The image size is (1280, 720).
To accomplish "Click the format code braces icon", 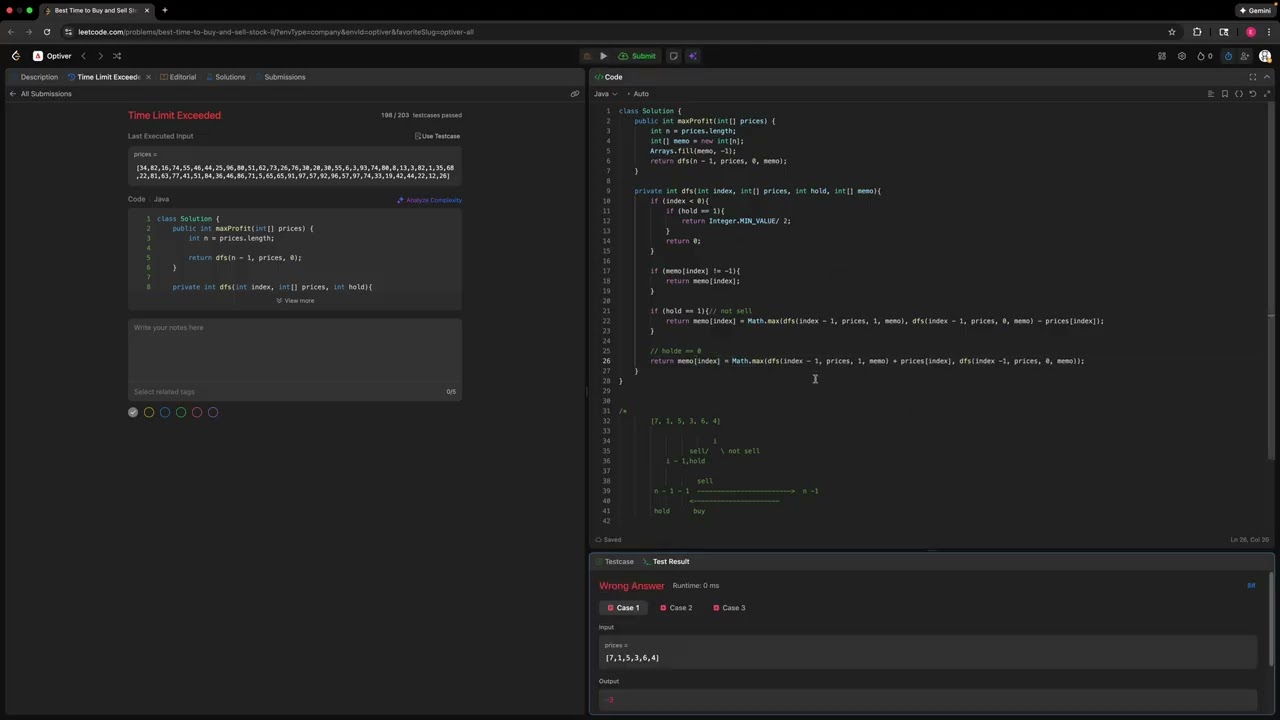I will [x=1239, y=94].
